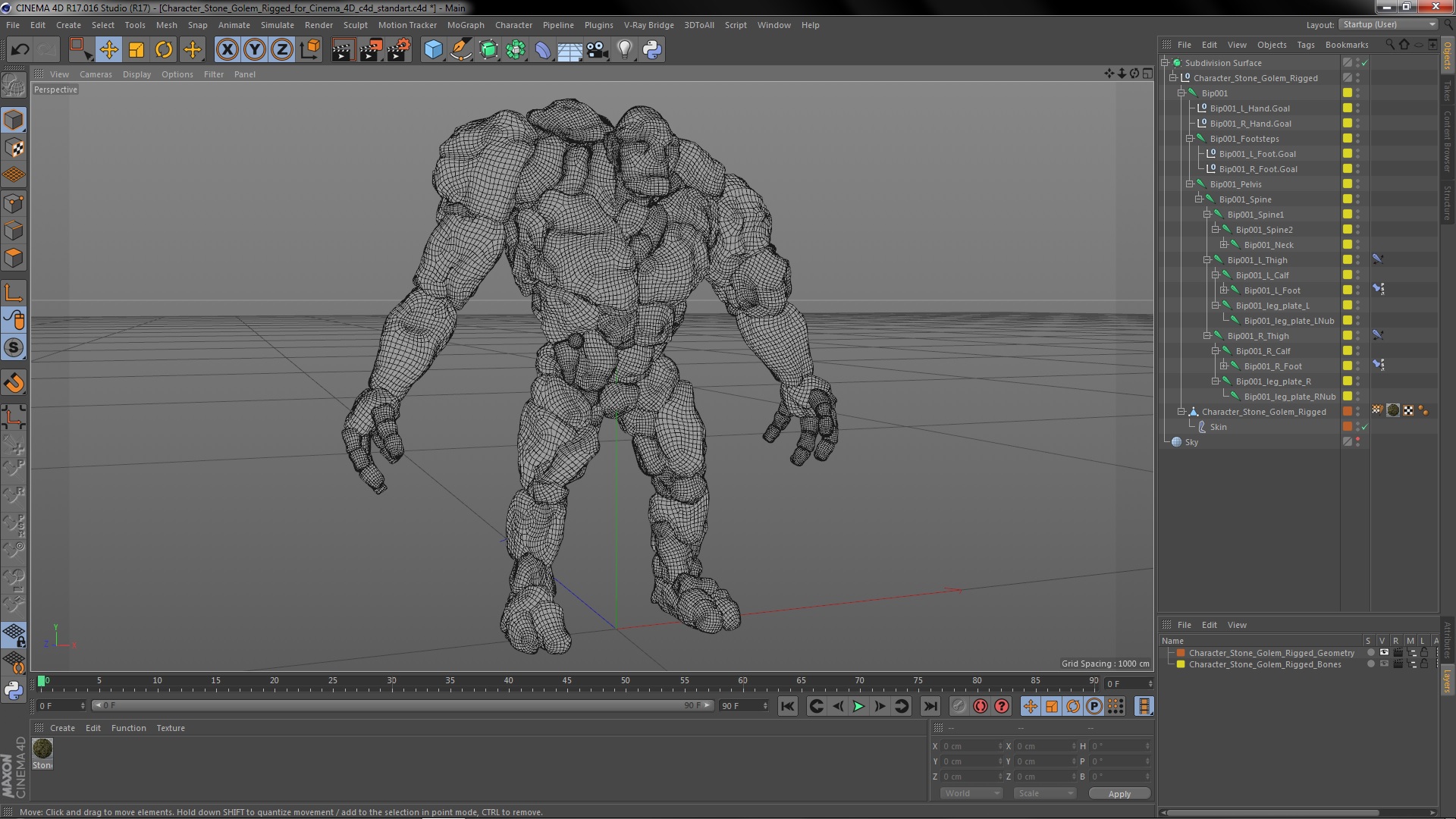This screenshot has width=1456, height=819.
Task: Open Object Manager Tags menu
Action: point(1305,45)
